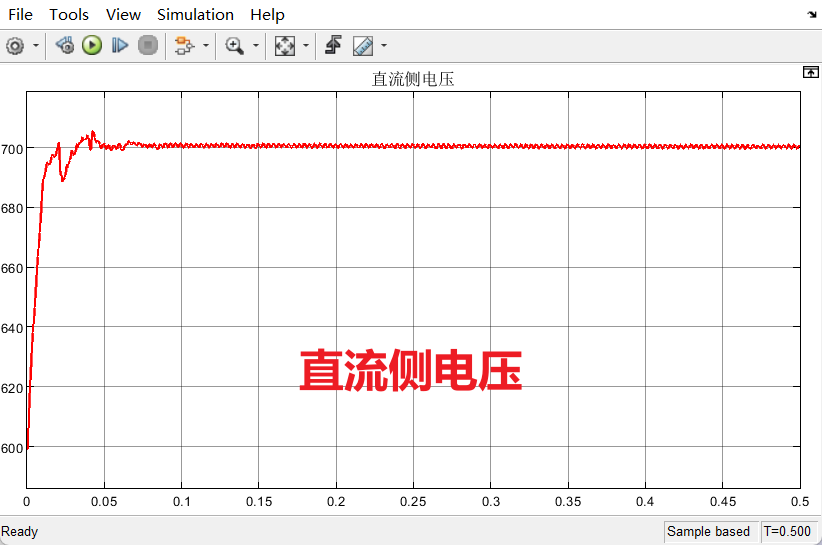Open scope configuration properties gear icon
This screenshot has width=822, height=545.
pos(15,46)
